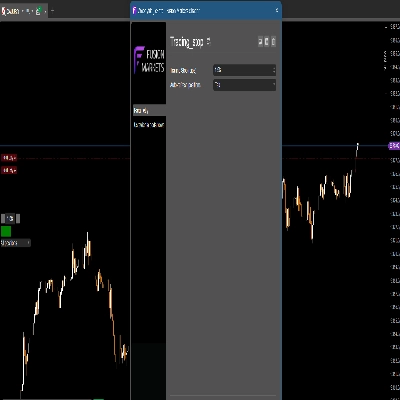Open the dropdown below the green square
400x400 pixels.
(x=16, y=243)
